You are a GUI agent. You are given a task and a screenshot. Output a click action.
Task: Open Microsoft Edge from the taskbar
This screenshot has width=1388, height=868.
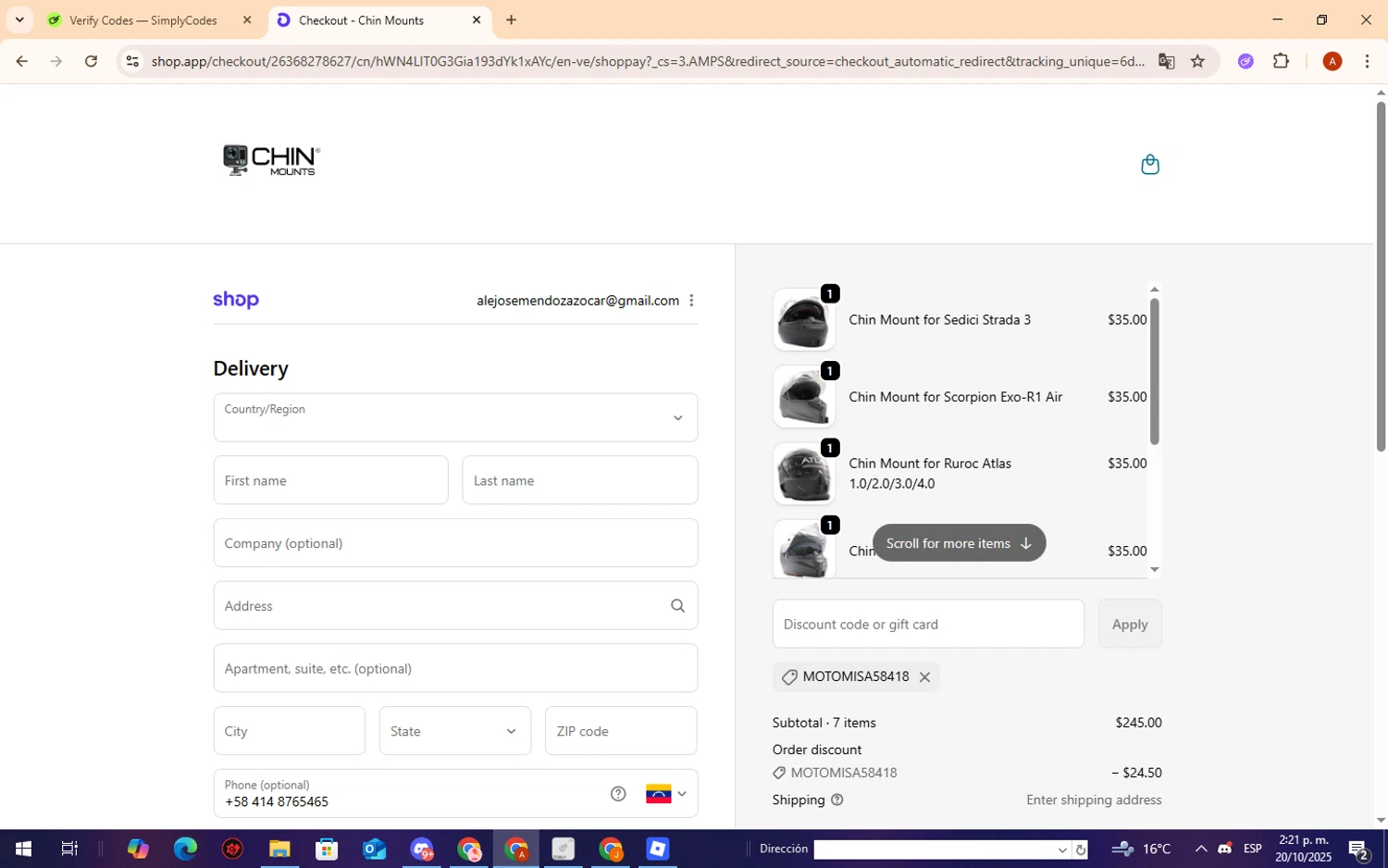click(x=185, y=849)
